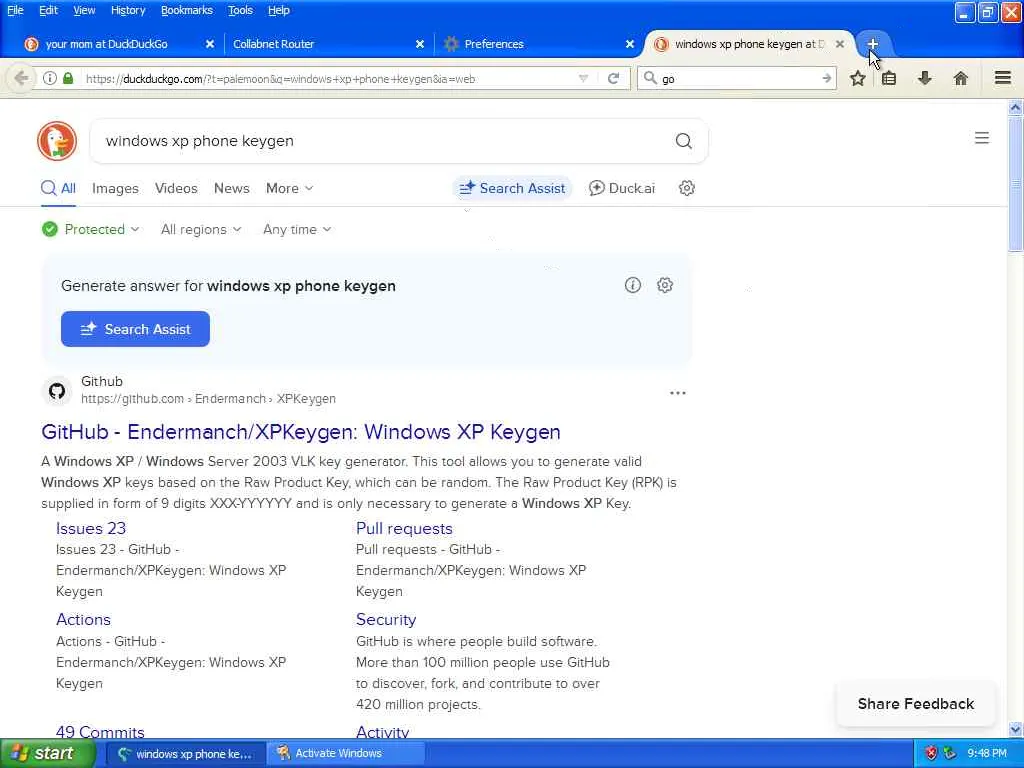The height and width of the screenshot is (768, 1024).
Task: Open the Bookmarks menu
Action: click(x=187, y=10)
